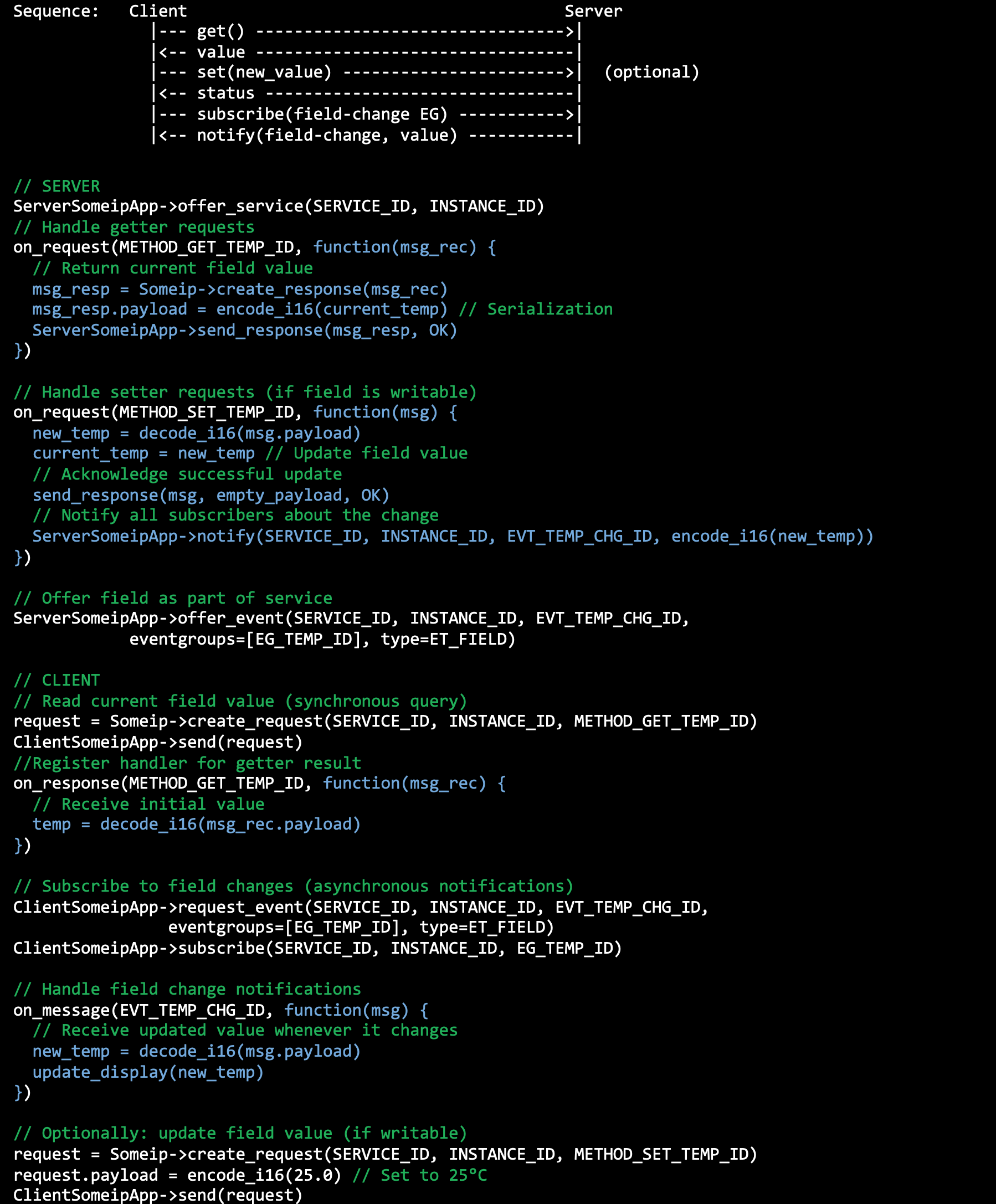The height and width of the screenshot is (1204, 996).
Task: Click '// Notify all subscribers about the change'
Action: pyautogui.click(x=235, y=516)
